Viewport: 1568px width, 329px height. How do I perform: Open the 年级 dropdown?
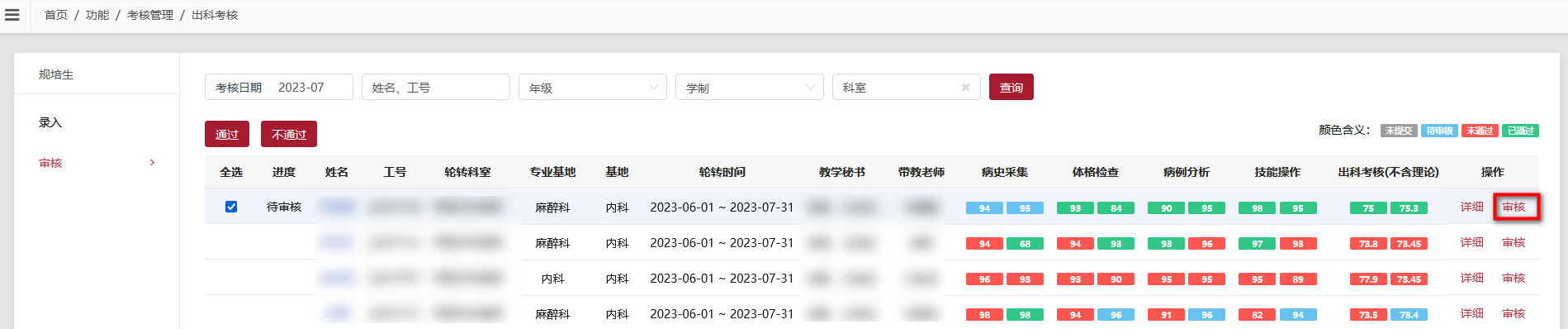(x=593, y=87)
